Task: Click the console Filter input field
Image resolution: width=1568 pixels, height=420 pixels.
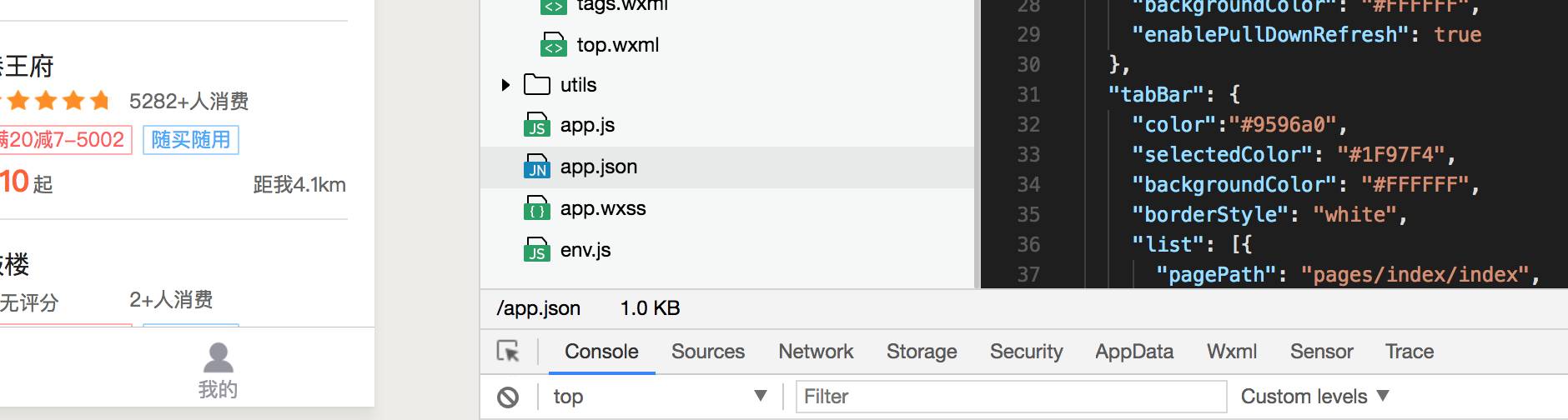Action: [x=1011, y=397]
